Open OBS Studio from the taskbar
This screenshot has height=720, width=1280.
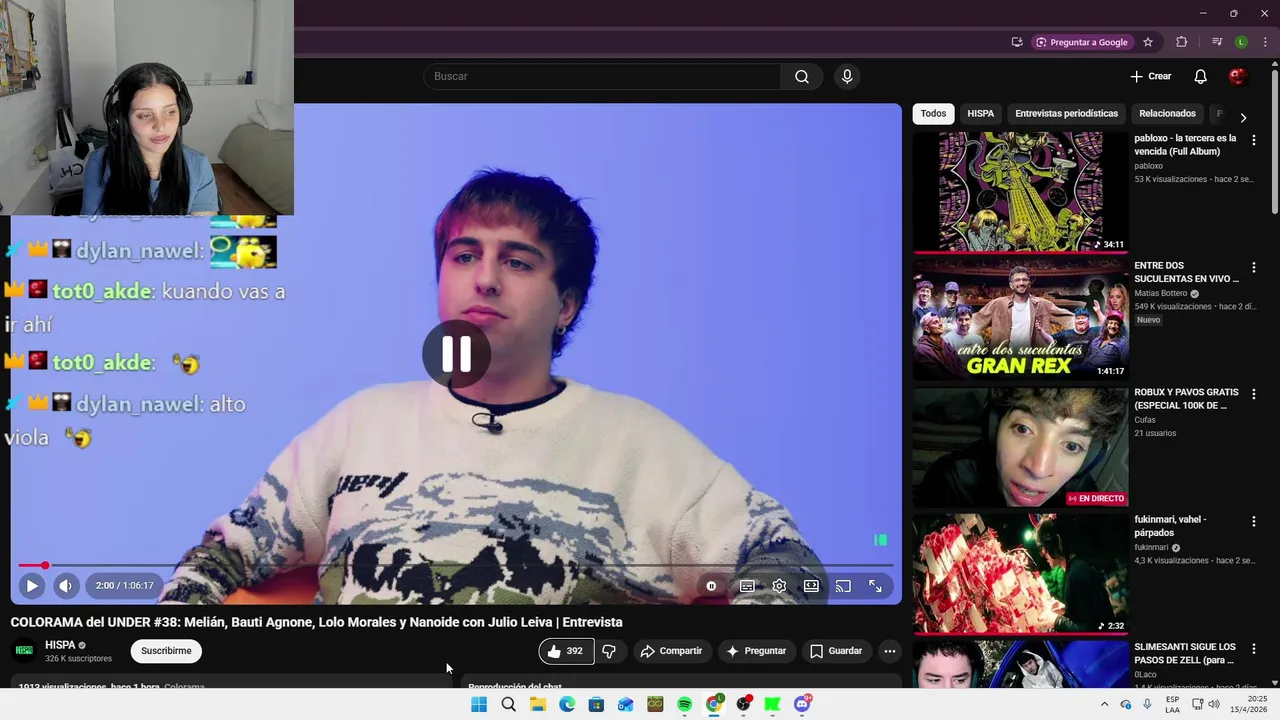pyautogui.click(x=743, y=704)
